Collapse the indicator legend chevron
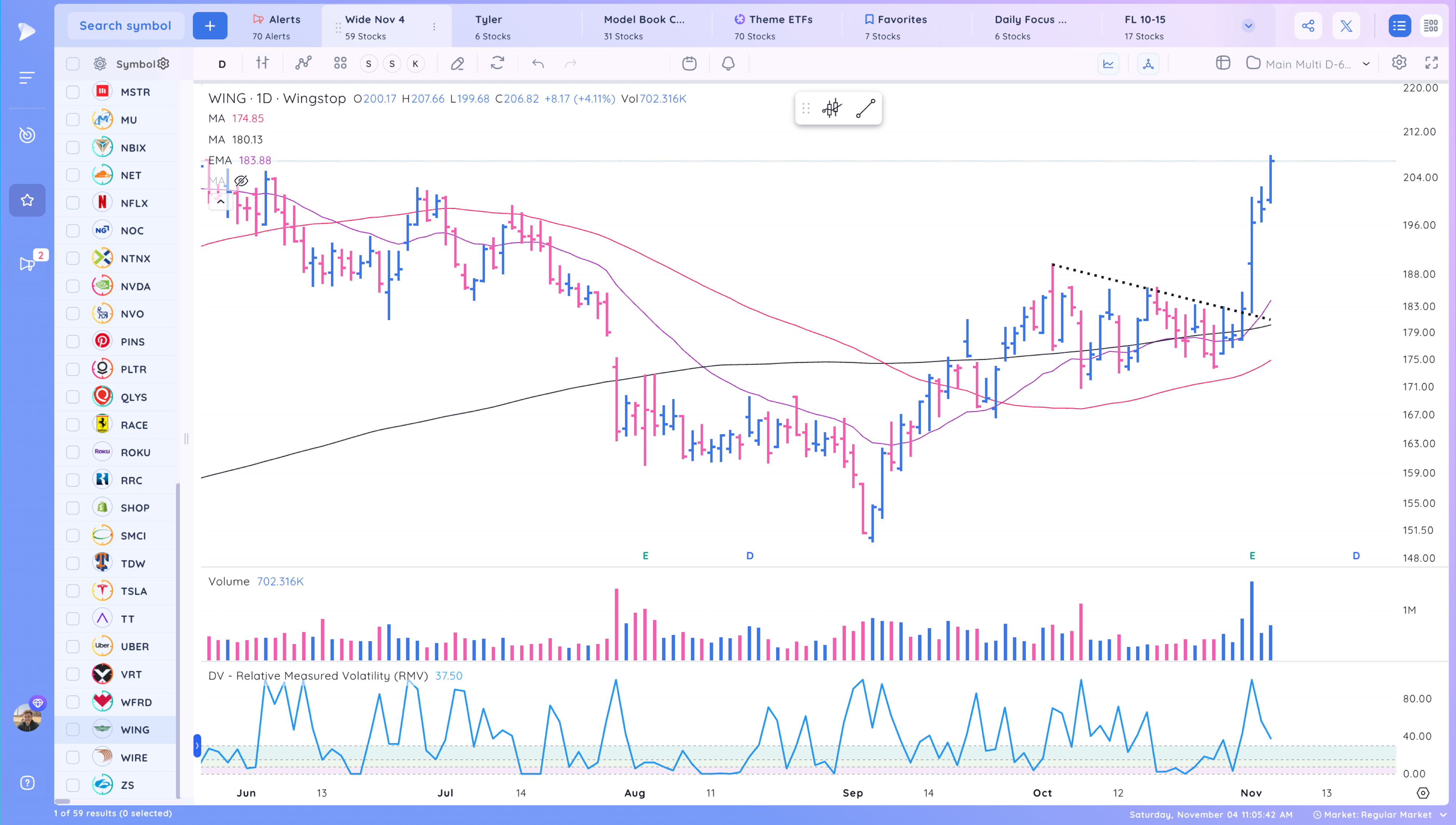Screen dimensions: 1456x825 click(221, 202)
